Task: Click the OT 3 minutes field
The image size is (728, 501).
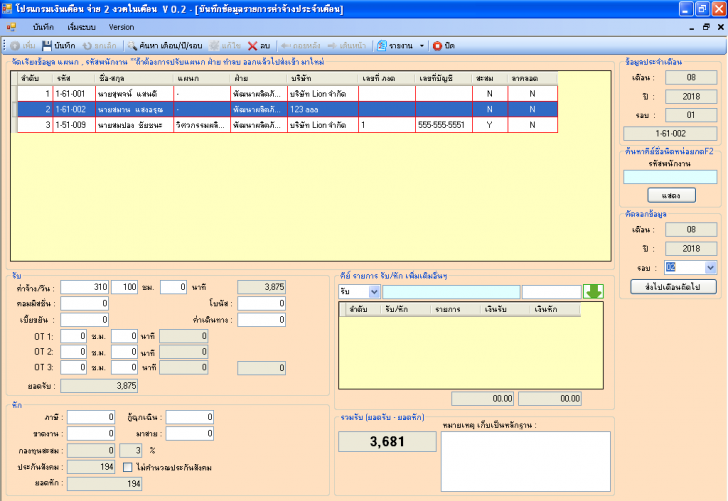Action: pos(124,367)
